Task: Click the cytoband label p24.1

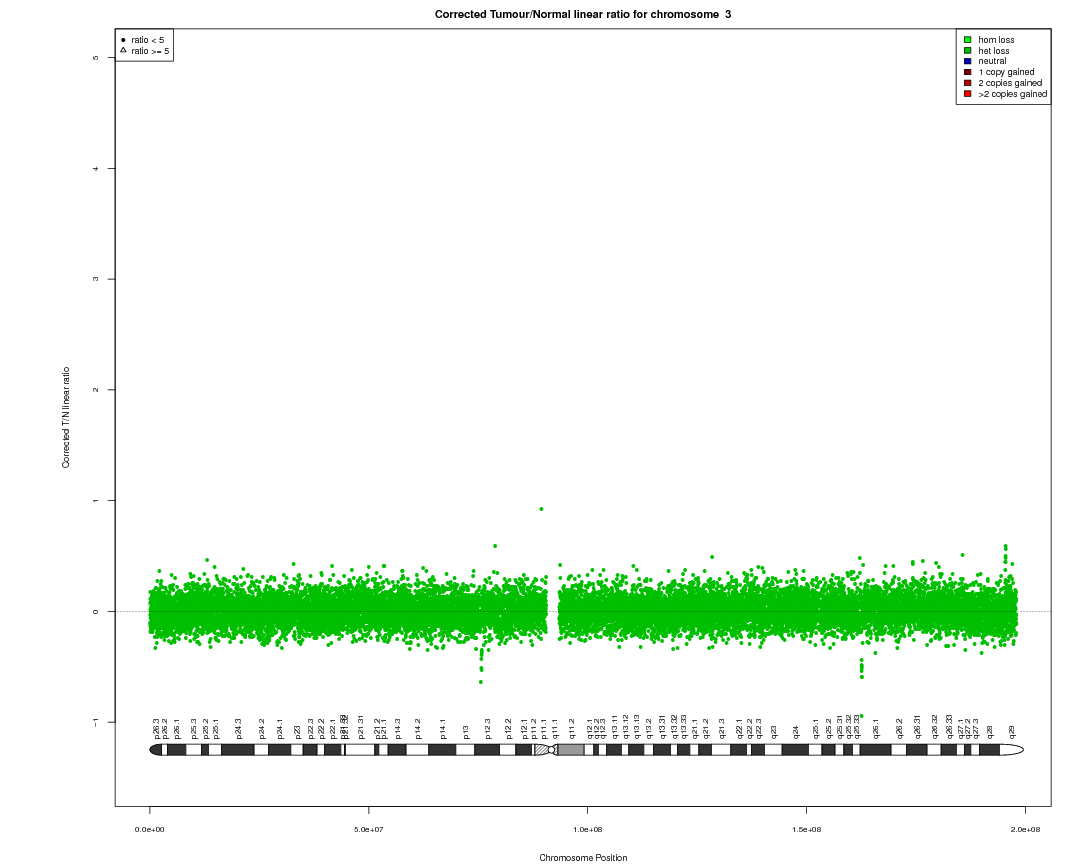Action: 280,729
